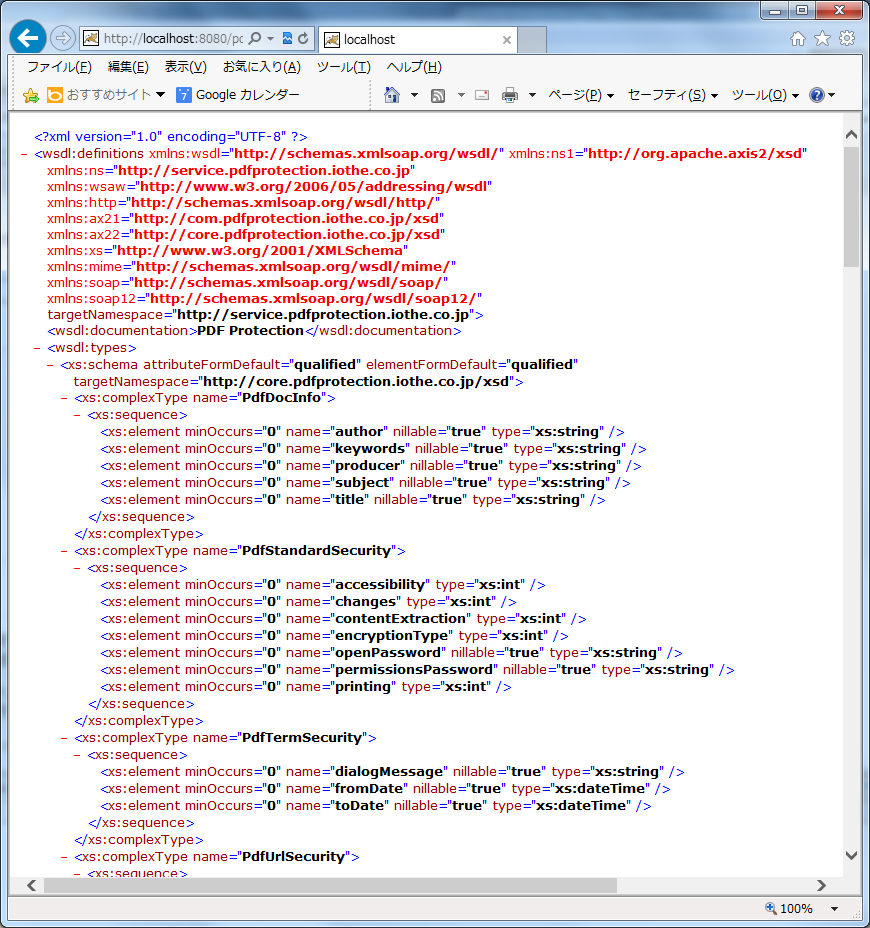Image resolution: width=870 pixels, height=928 pixels.
Task: Click the vertical scrollbar down arrow
Action: [x=852, y=855]
